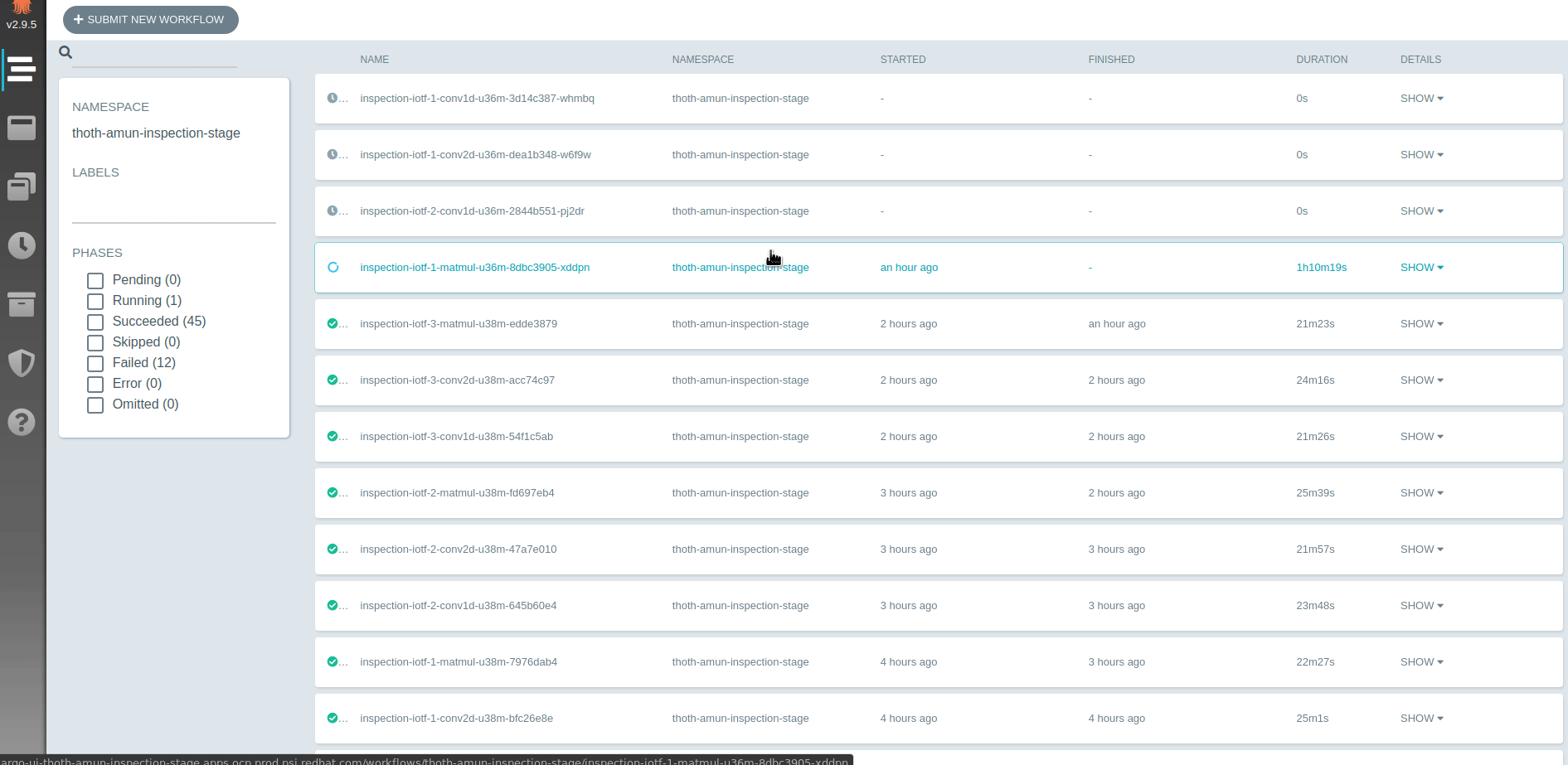Expand SHOW details for iotf-3-matmul-u38m-edde3879
This screenshot has width=1568, height=765.
pyautogui.click(x=1422, y=324)
